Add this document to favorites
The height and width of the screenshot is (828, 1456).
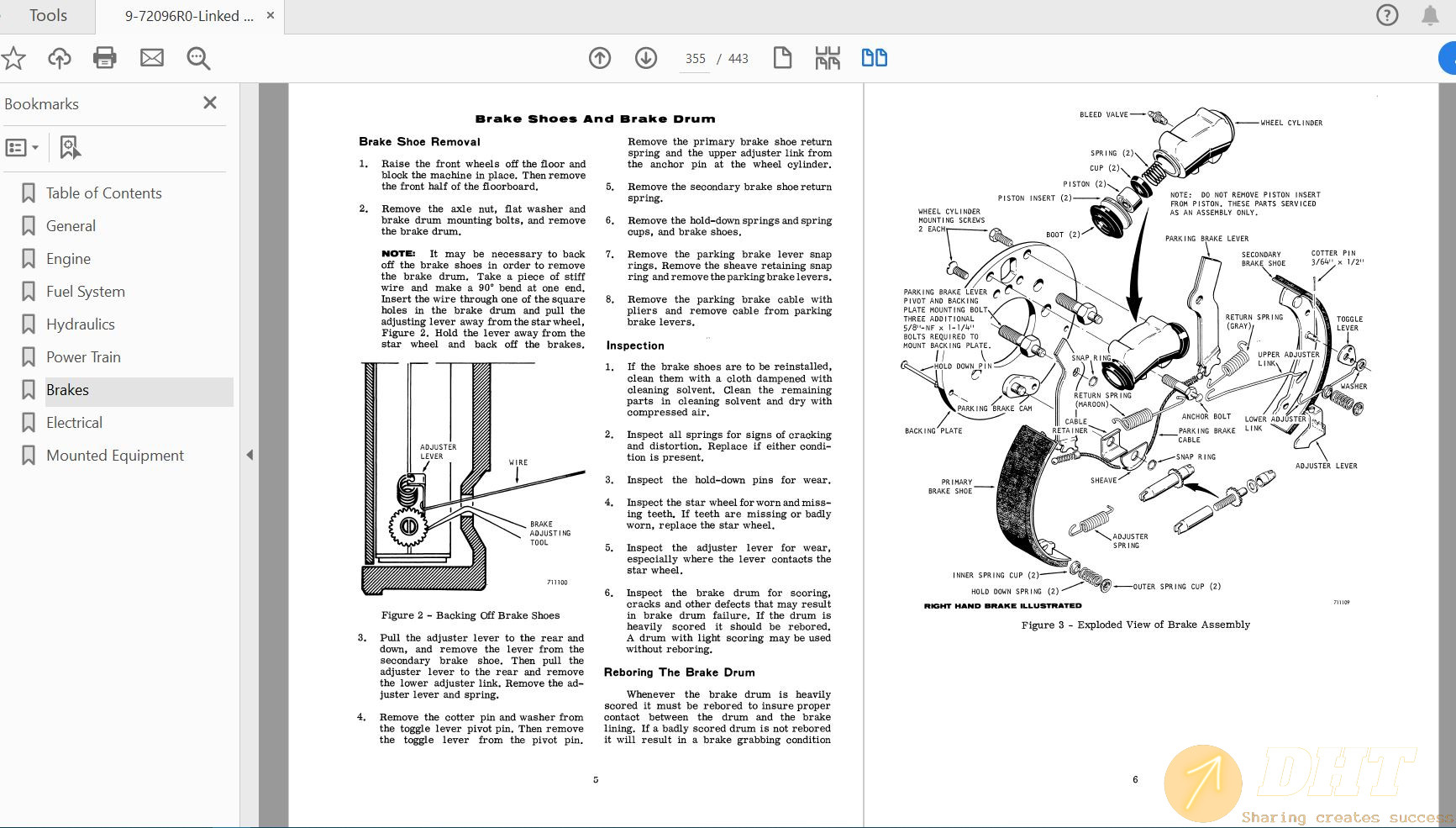click(13, 58)
